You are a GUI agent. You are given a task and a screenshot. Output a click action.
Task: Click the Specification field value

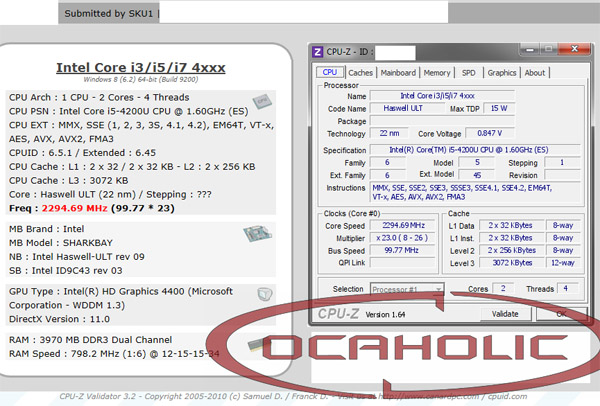tap(474, 150)
